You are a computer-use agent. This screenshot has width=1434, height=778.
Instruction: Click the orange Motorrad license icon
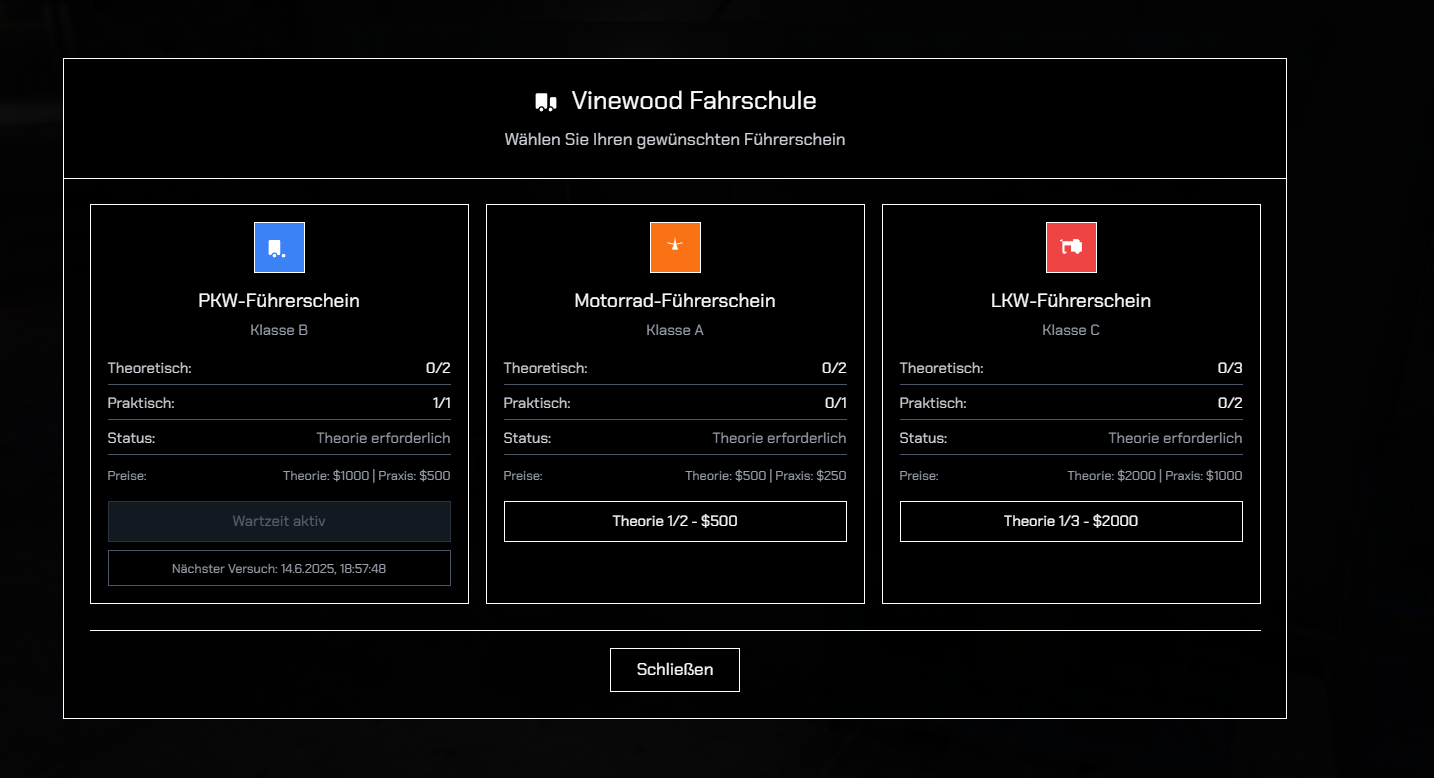[x=675, y=247]
